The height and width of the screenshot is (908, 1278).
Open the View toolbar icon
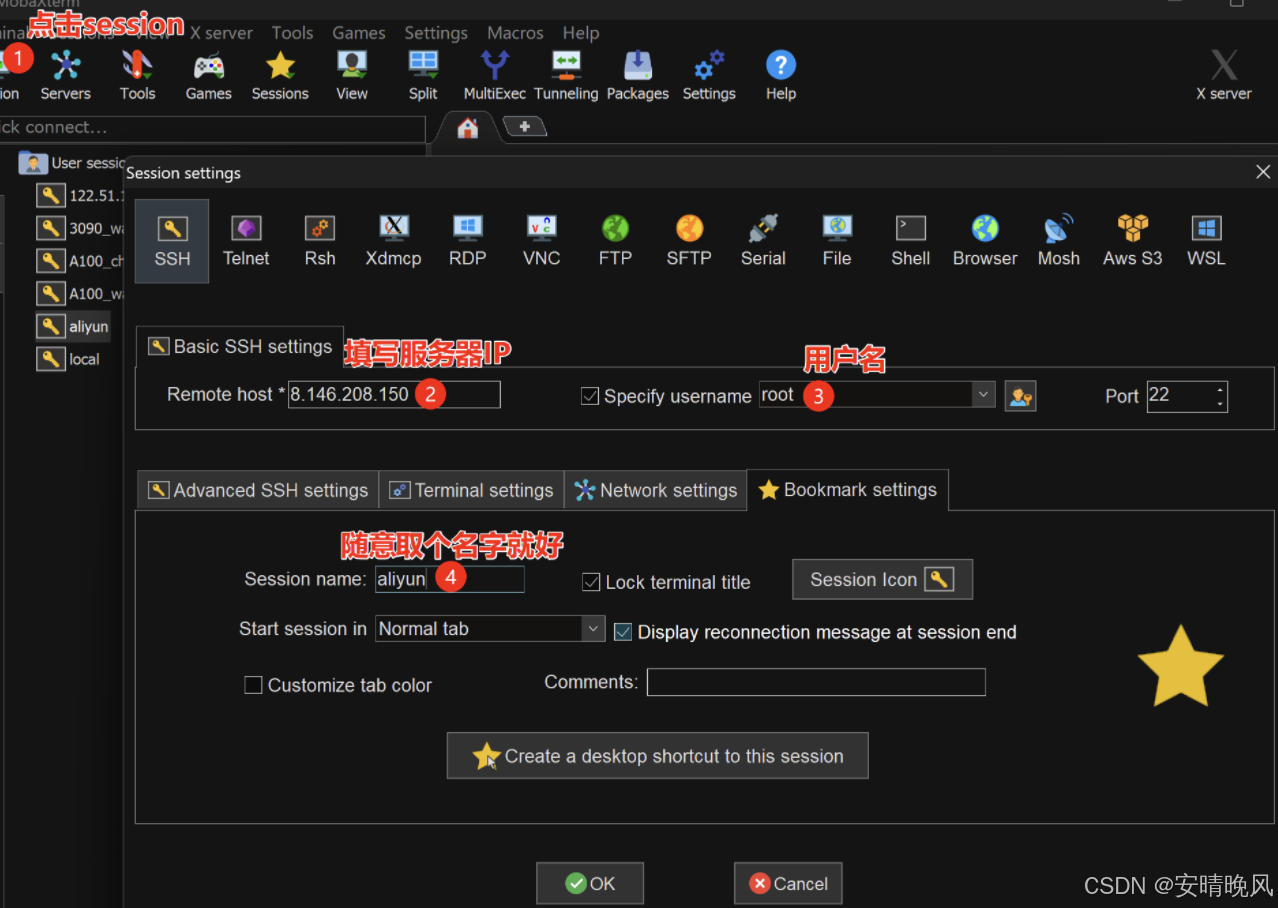point(352,76)
